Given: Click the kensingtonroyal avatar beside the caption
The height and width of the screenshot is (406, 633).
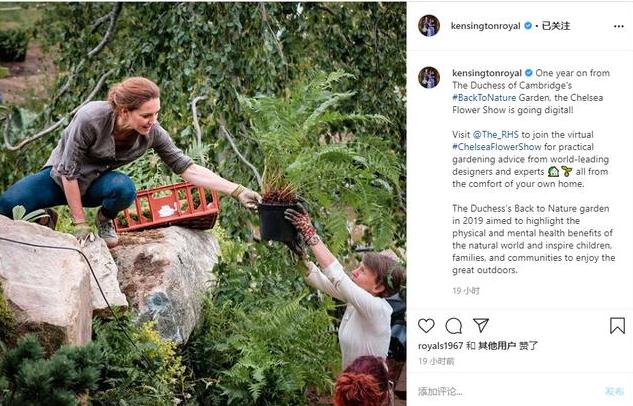Looking at the screenshot, I should point(428,77).
